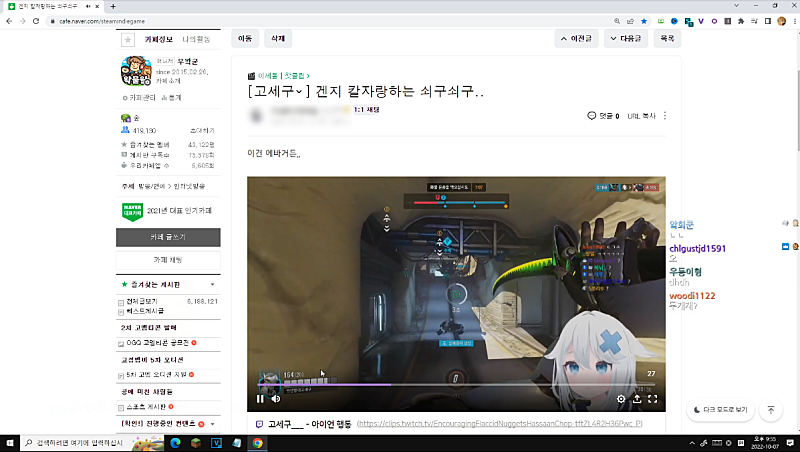The image size is (800, 452).
Task: Open a new browser tab with plus
Action: click(x=113, y=6)
